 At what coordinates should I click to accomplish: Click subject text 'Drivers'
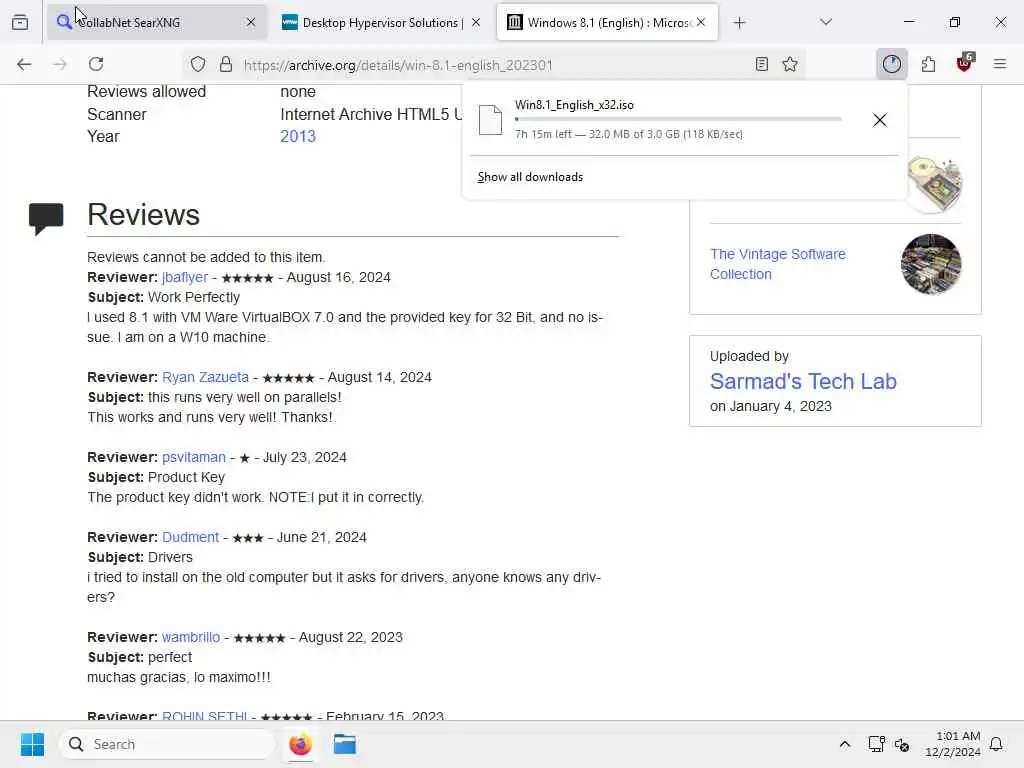click(170, 557)
